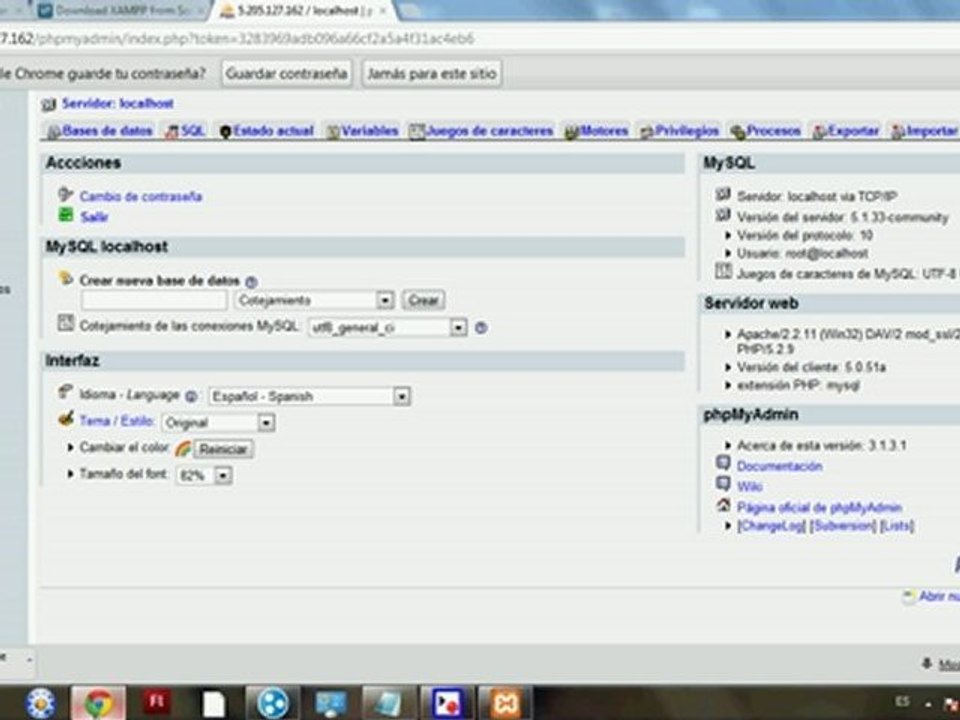Open the Español - Spanish language dropdown
This screenshot has height=720, width=960.
pos(310,396)
